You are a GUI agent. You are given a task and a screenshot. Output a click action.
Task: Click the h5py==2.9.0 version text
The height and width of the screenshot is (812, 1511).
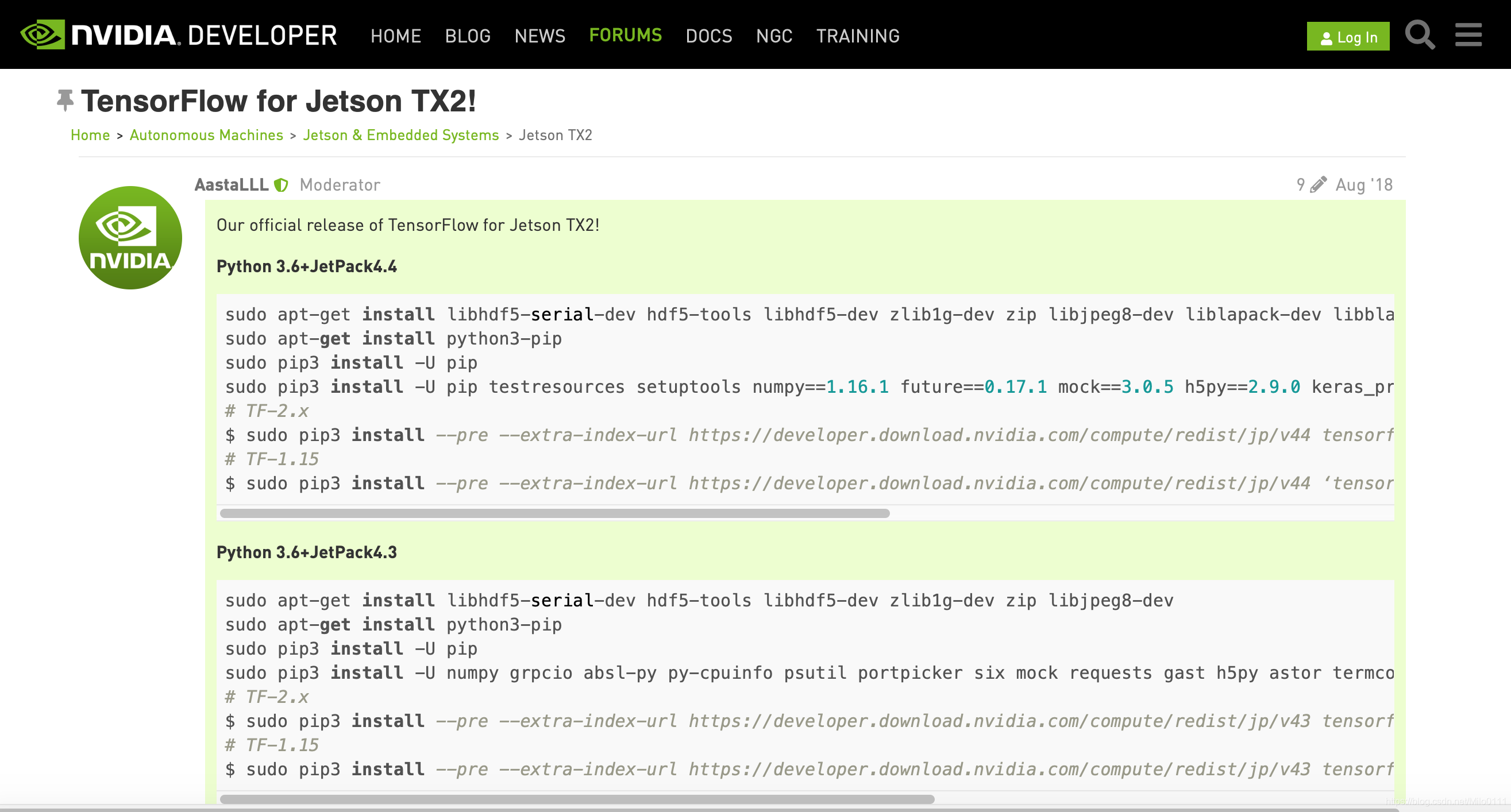[x=1242, y=387]
